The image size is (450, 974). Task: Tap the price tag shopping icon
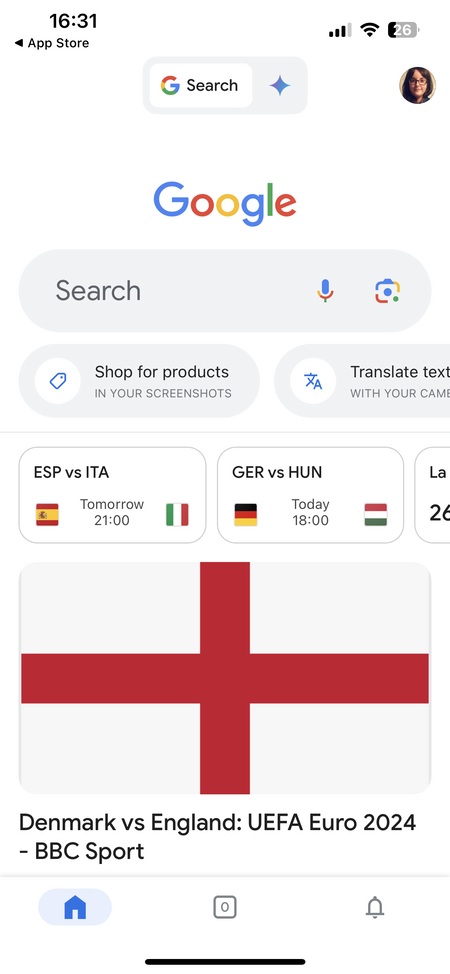point(58,381)
